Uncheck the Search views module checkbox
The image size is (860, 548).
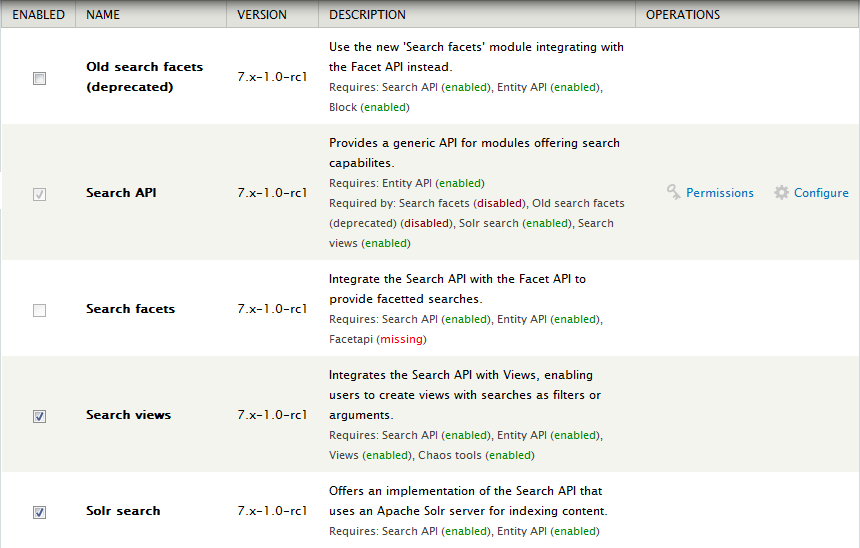tap(40, 416)
